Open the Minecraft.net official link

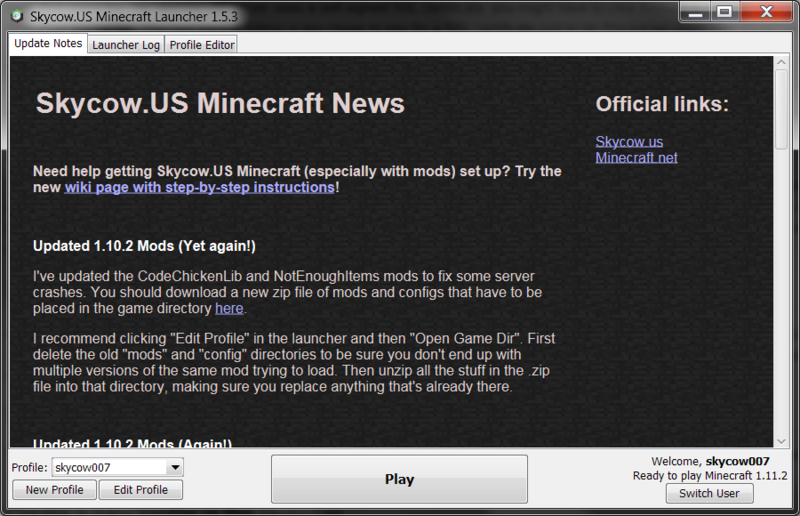tap(636, 157)
